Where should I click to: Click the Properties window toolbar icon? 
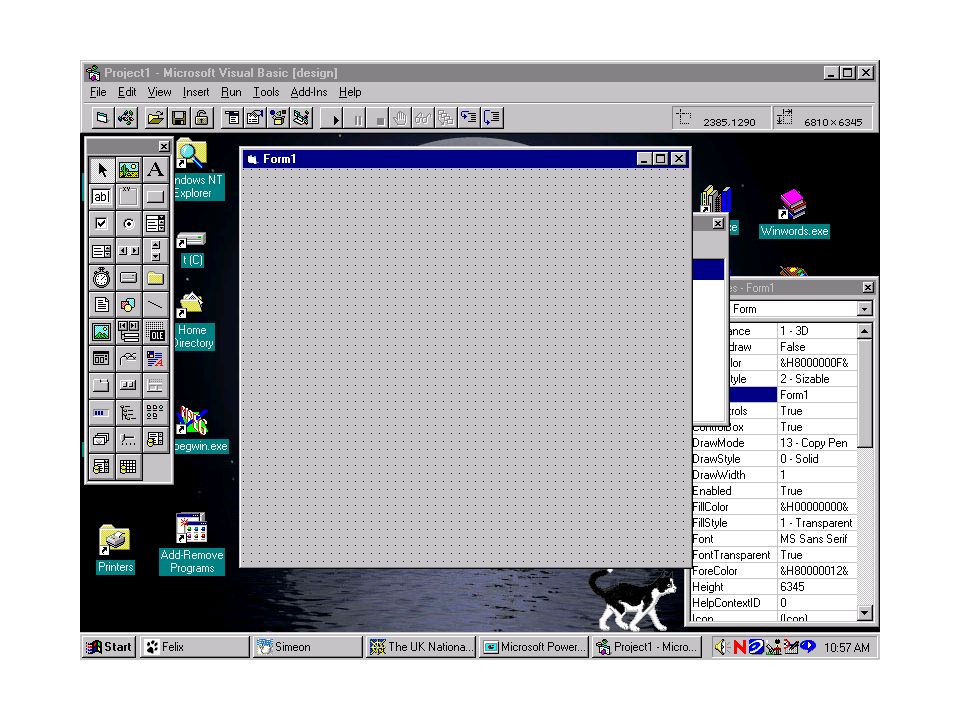[255, 118]
